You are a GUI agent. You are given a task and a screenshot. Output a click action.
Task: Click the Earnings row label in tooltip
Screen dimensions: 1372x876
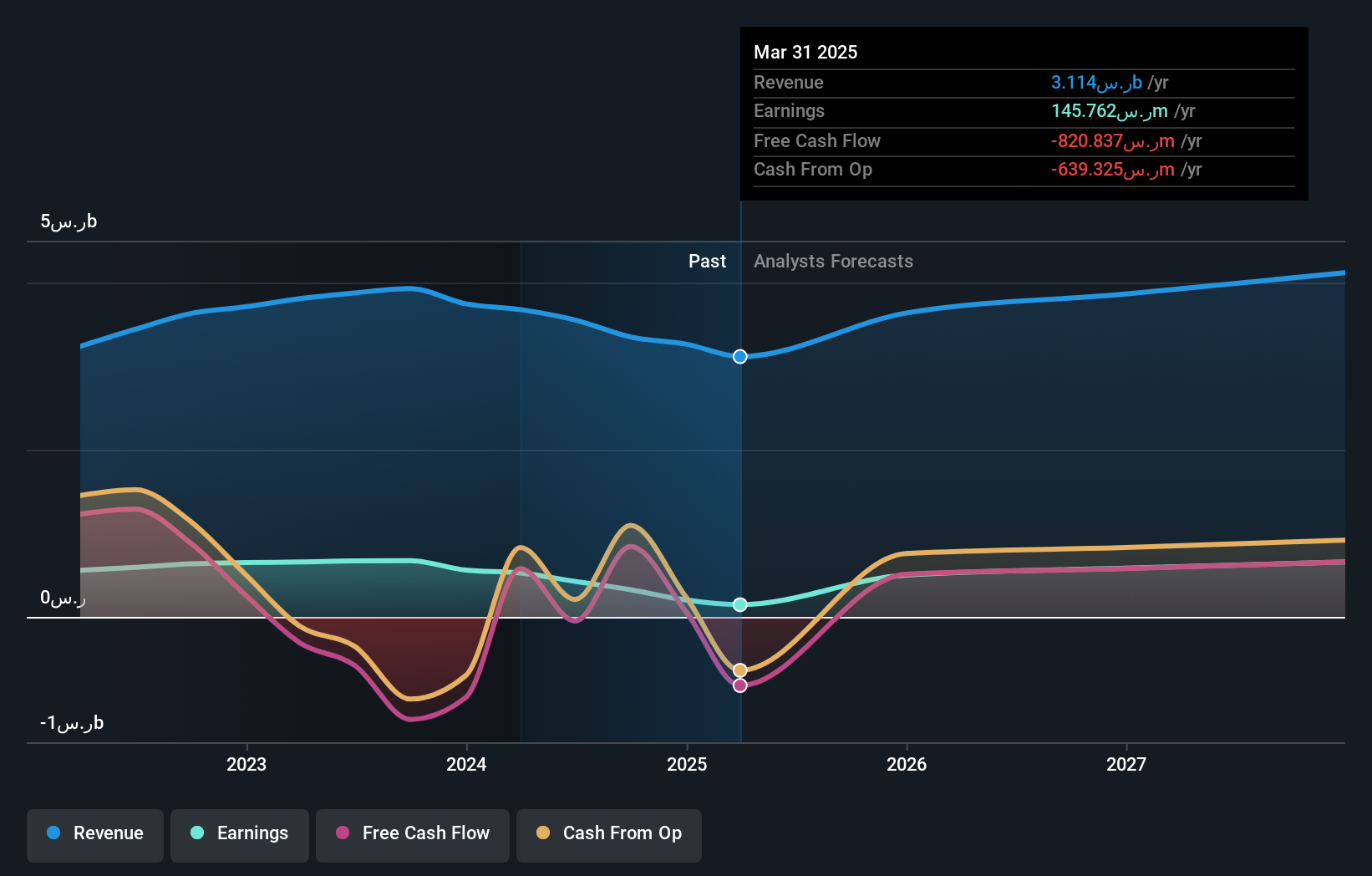coord(789,111)
